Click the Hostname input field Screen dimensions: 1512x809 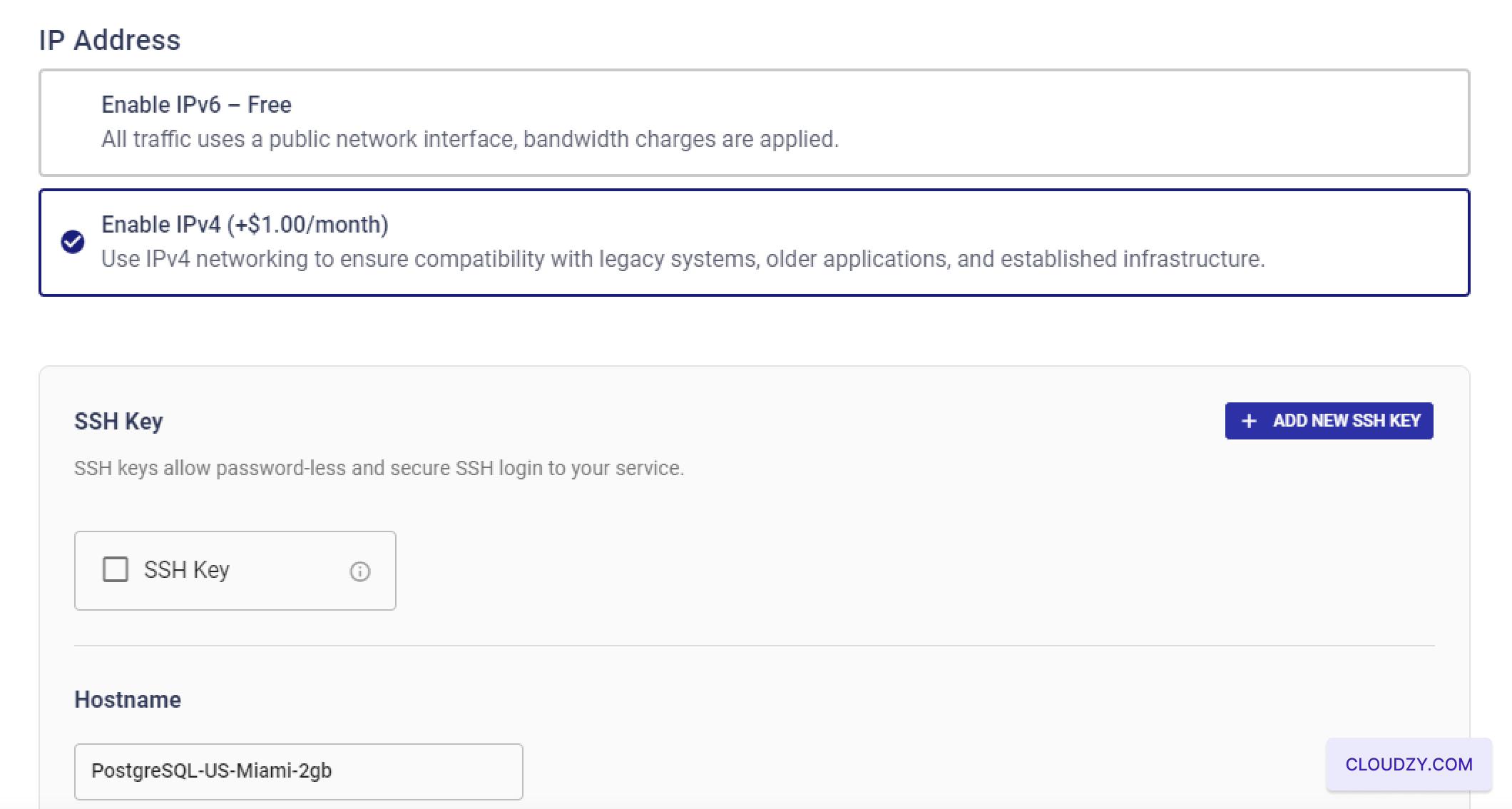(x=298, y=772)
